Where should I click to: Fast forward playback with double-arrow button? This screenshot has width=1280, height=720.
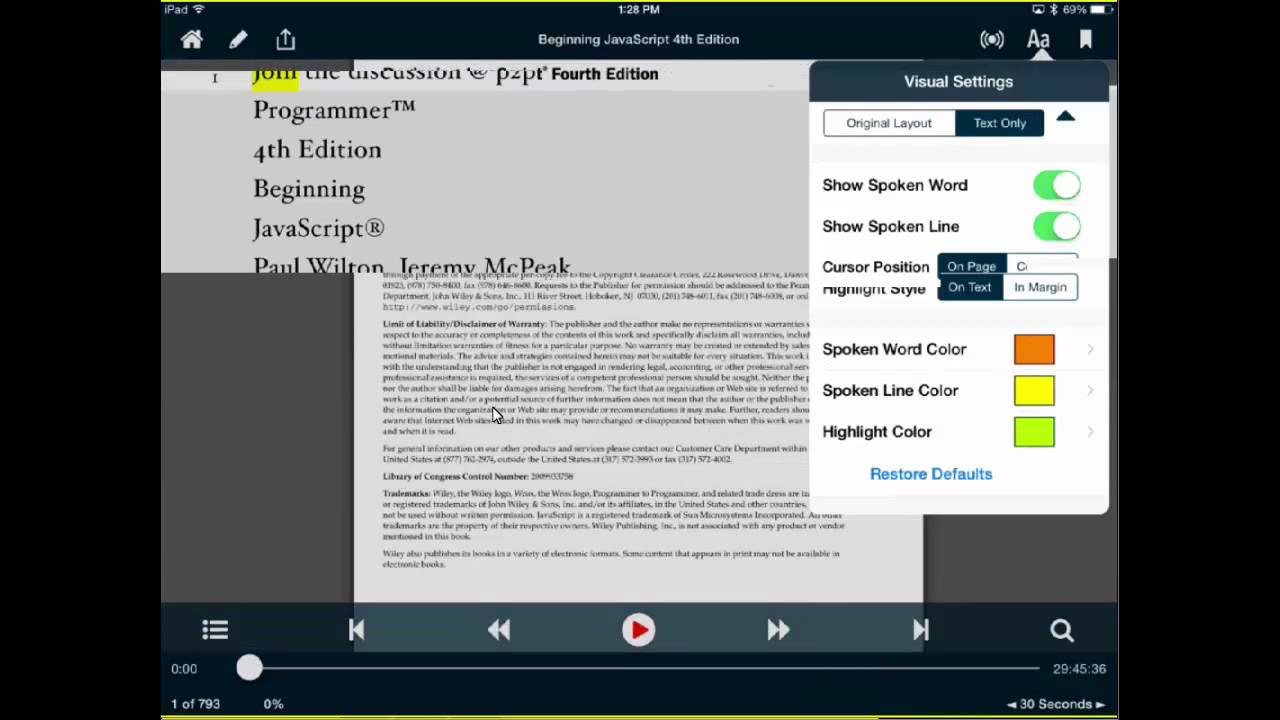pos(778,630)
